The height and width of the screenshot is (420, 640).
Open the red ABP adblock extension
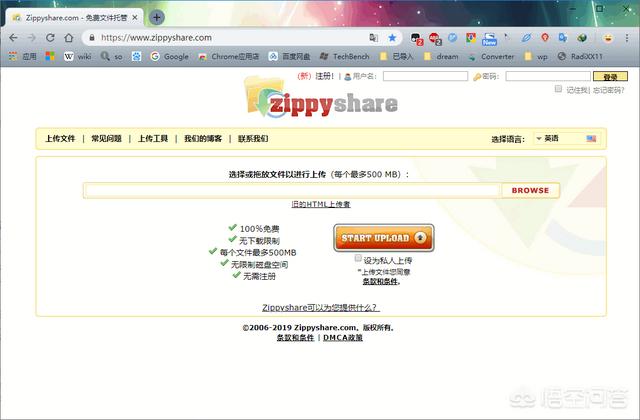435,39
